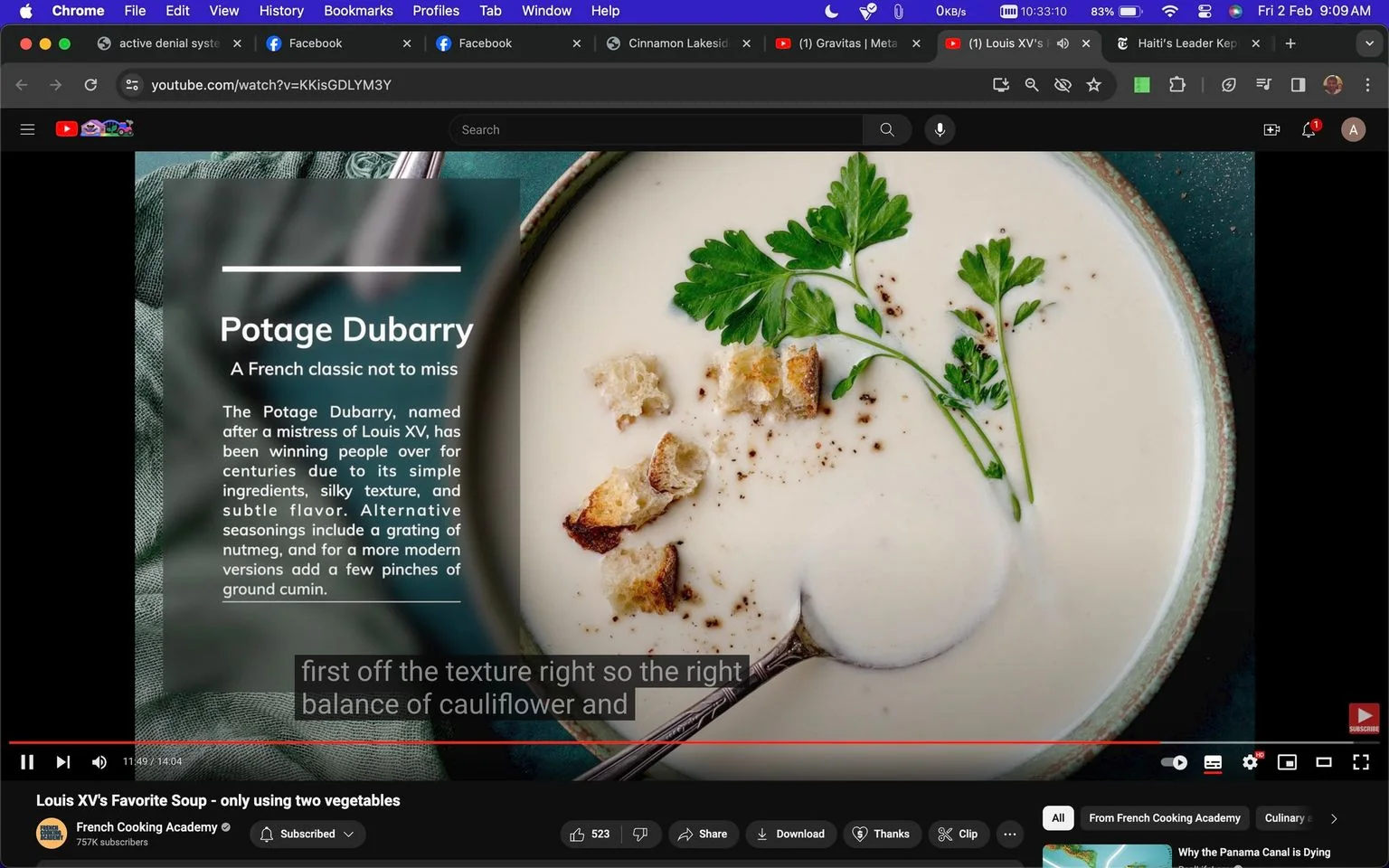The height and width of the screenshot is (868, 1389).
Task: Enter full screen mode
Action: click(x=1361, y=762)
